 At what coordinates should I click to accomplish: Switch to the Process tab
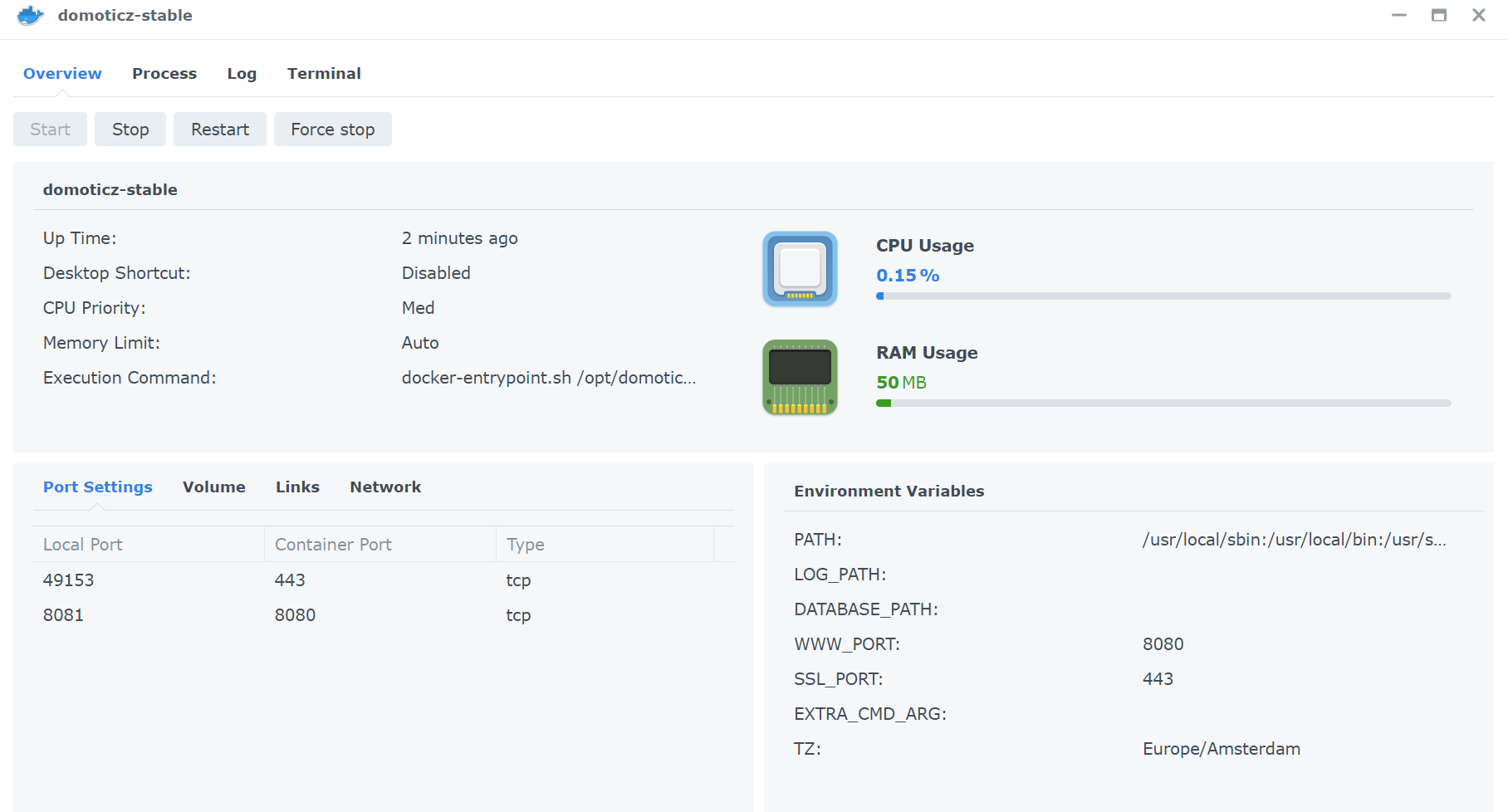pyautogui.click(x=164, y=73)
